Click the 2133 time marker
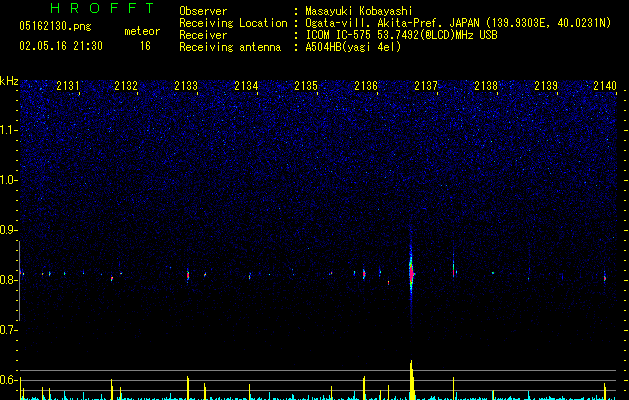Viewport: 629px width, 400px height. 186,86
